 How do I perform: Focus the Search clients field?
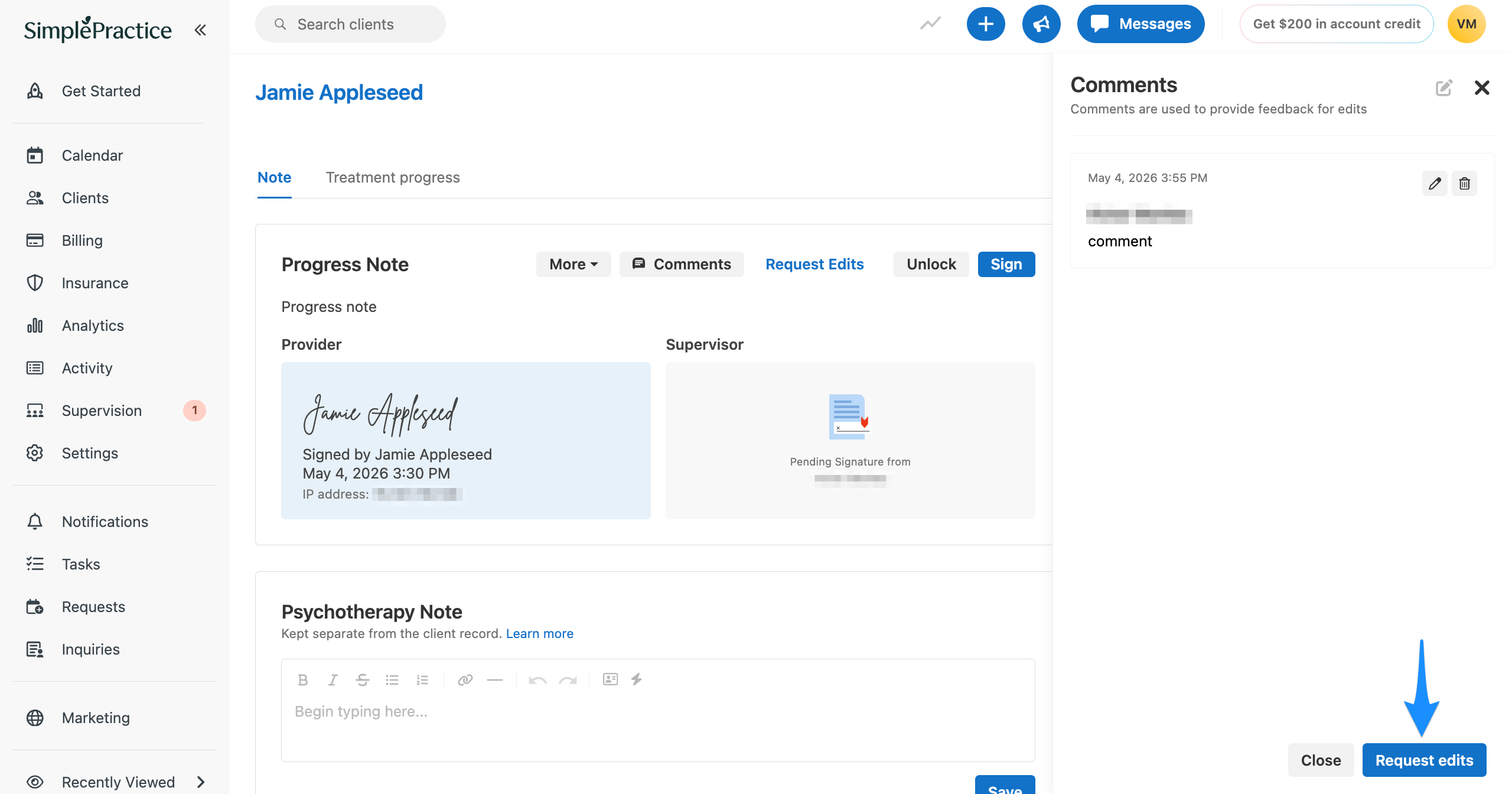tap(350, 24)
